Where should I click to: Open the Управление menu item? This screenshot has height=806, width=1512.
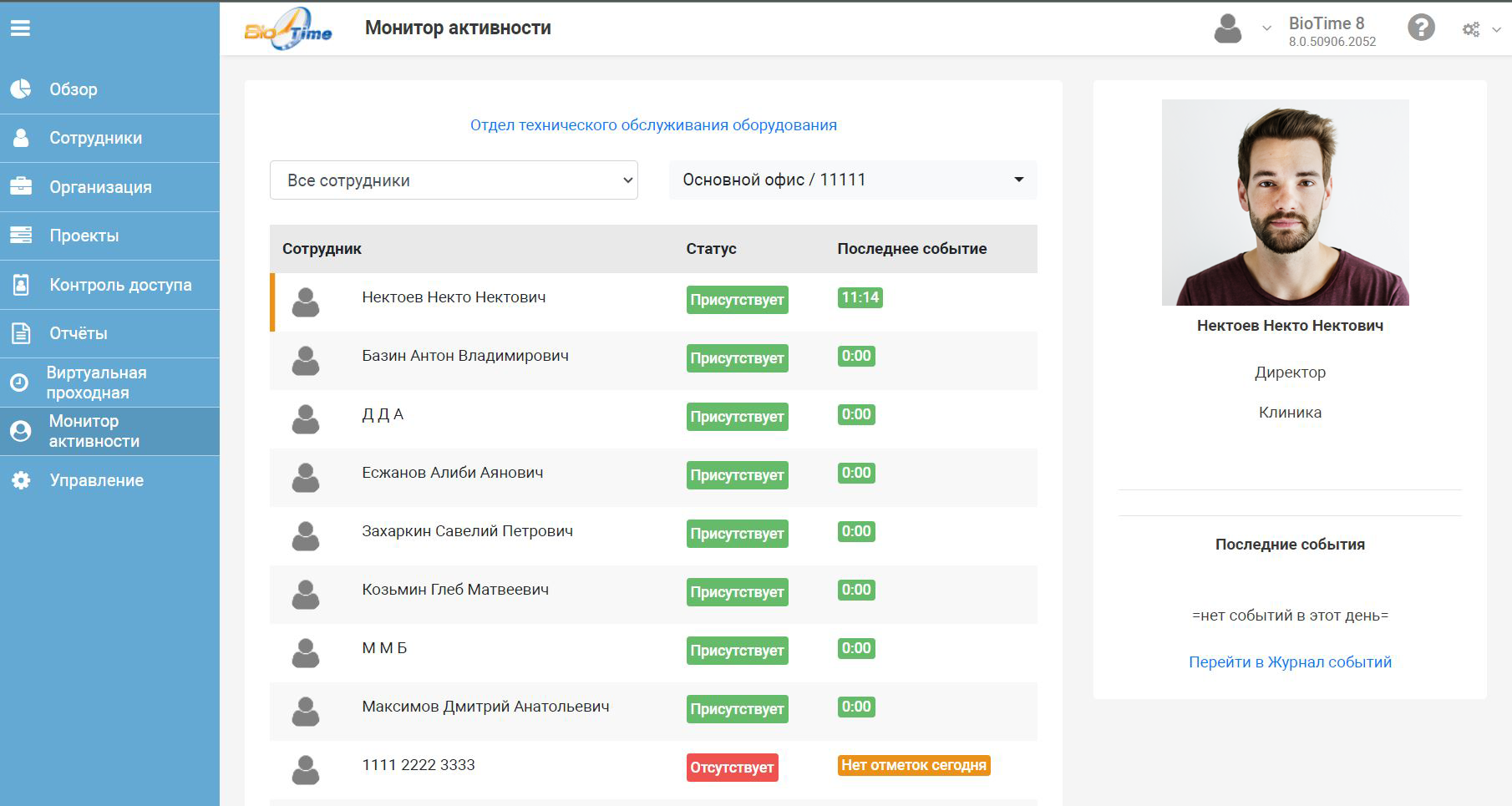click(96, 480)
